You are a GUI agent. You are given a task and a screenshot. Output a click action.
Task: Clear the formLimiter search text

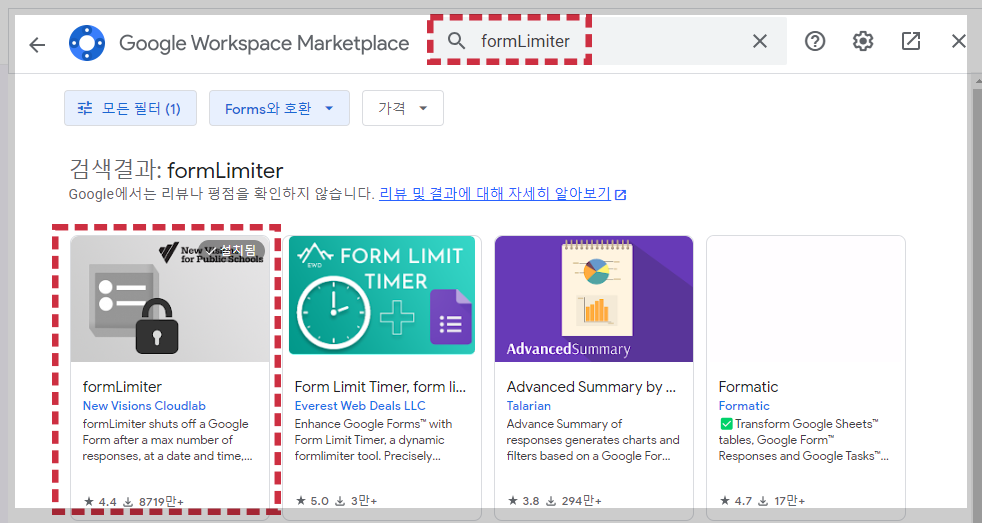(x=760, y=41)
